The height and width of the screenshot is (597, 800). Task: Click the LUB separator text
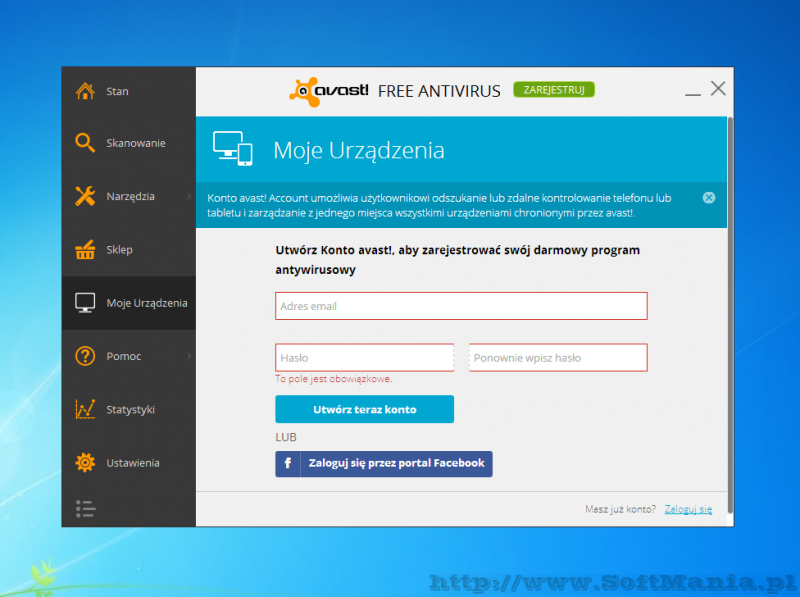(286, 437)
